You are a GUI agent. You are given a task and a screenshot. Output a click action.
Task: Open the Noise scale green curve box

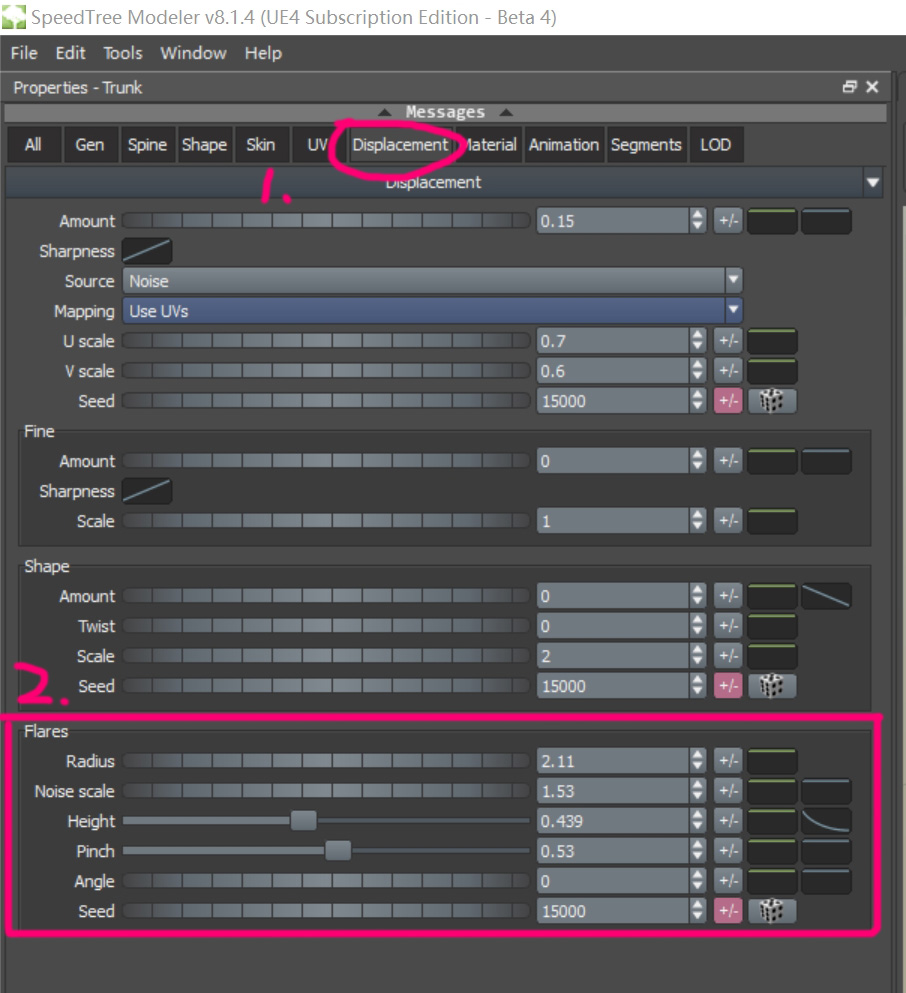772,791
